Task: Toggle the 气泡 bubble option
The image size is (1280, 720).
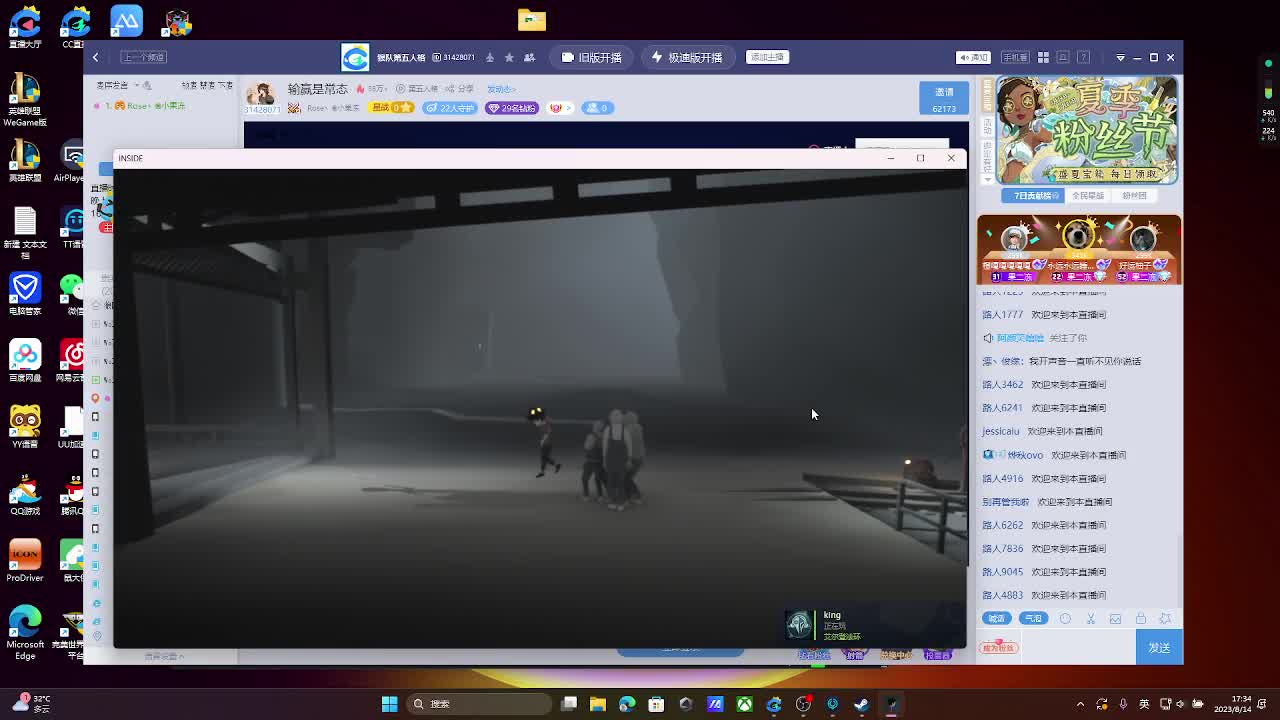Action: click(x=1033, y=619)
